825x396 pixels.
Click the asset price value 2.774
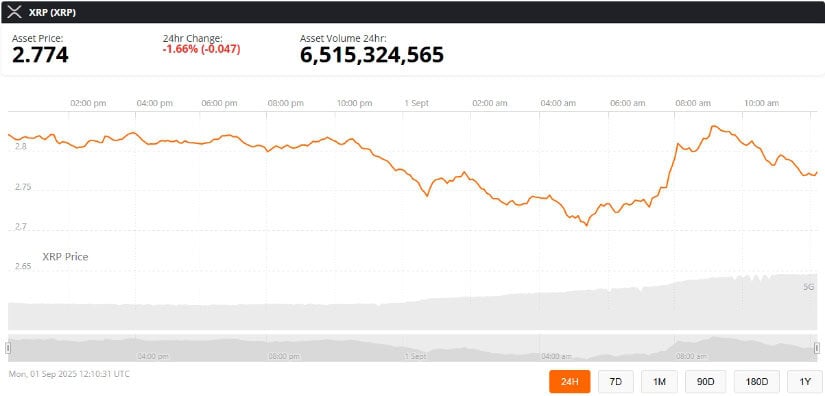pyautogui.click(x=40, y=55)
